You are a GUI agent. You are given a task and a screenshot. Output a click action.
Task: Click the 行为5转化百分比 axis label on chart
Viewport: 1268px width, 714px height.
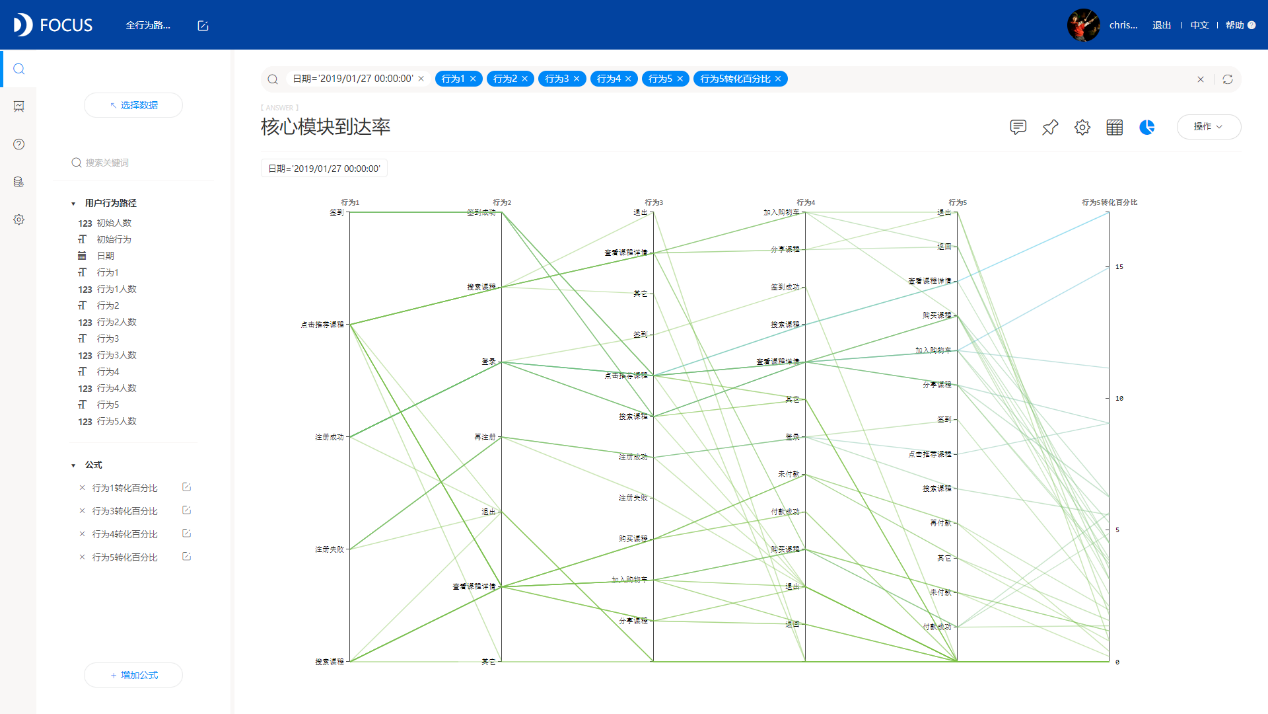point(1109,202)
